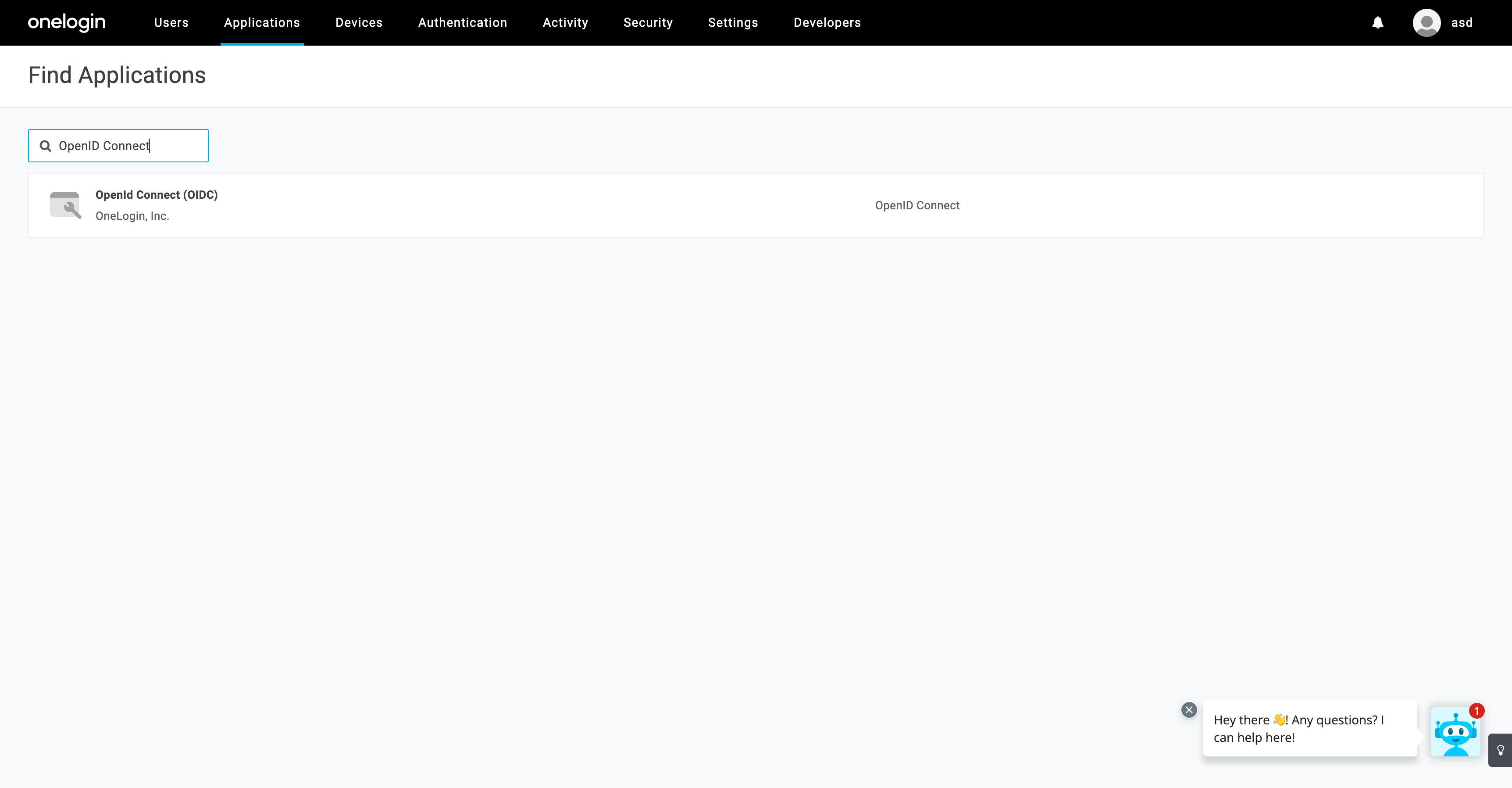This screenshot has height=788, width=1512.
Task: Click the user avatar icon
Action: pos(1426,23)
